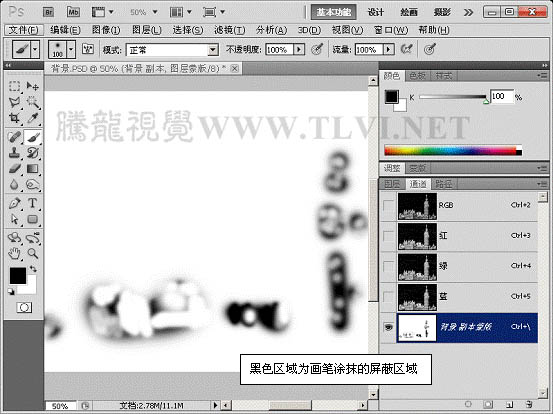This screenshot has height=414, width=553.
Task: Select the 绘画 workspace
Action: 409,12
